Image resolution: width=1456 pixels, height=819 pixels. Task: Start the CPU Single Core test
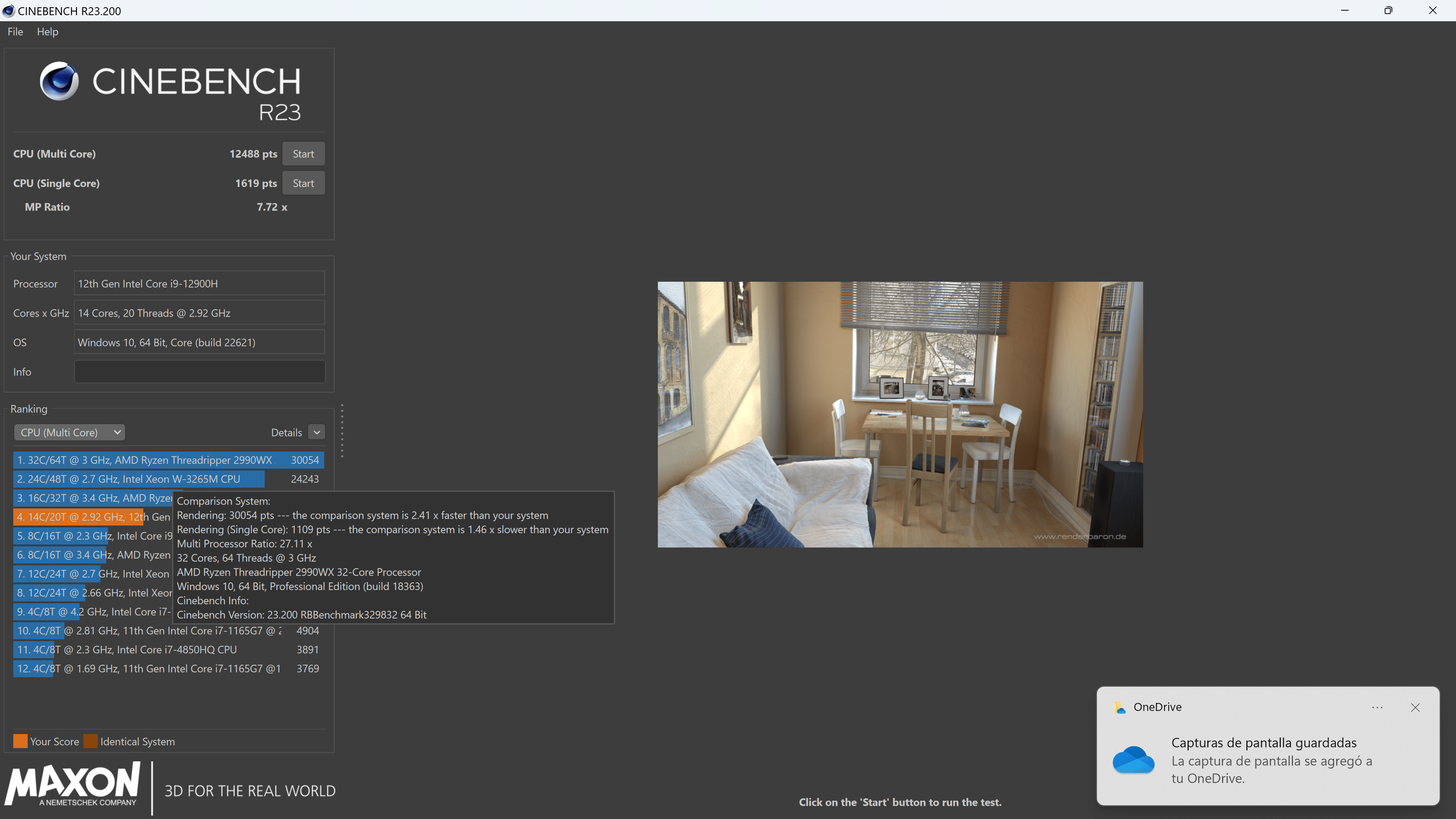coord(303,183)
